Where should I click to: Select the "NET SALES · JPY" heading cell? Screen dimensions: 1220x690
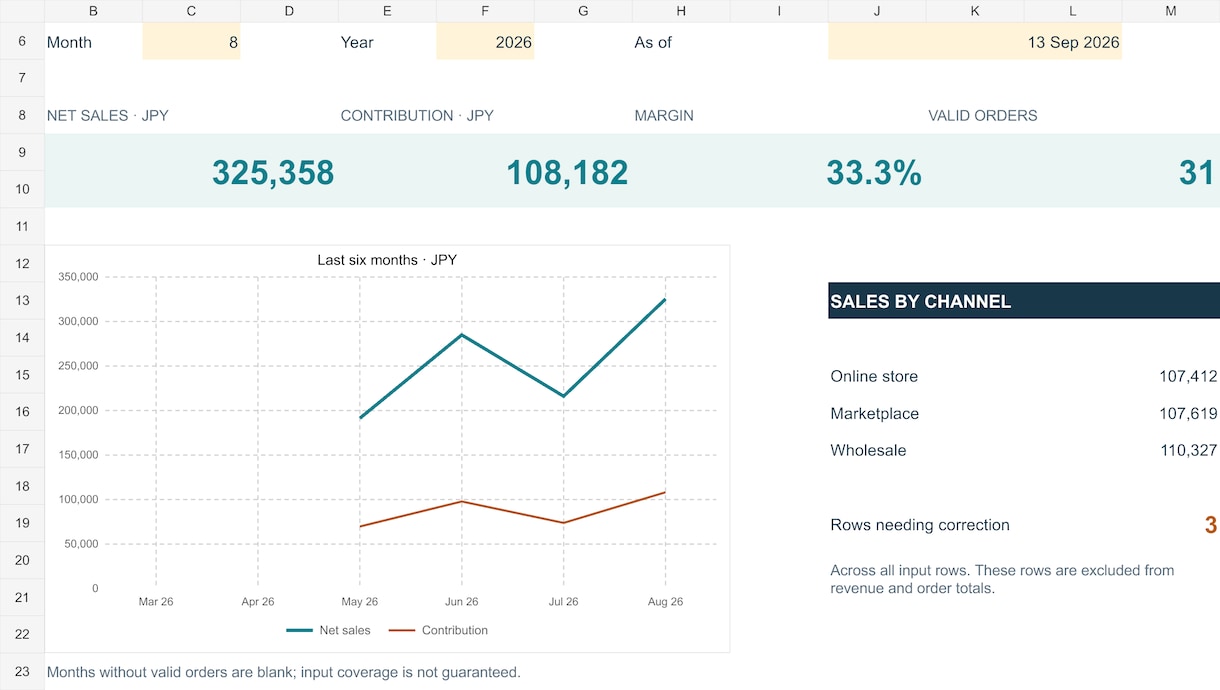click(x=108, y=116)
